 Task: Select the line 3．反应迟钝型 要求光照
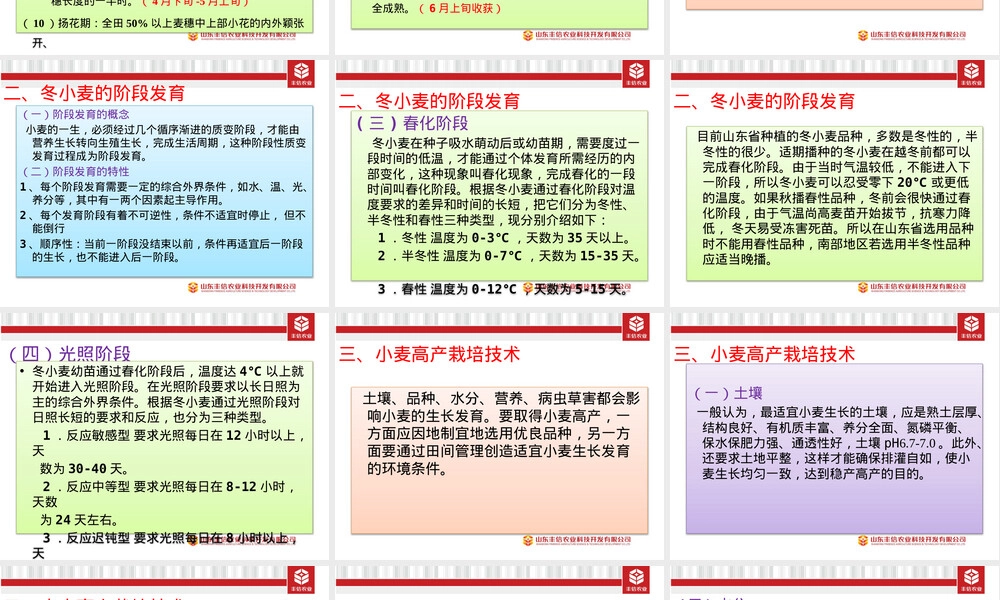point(165,545)
